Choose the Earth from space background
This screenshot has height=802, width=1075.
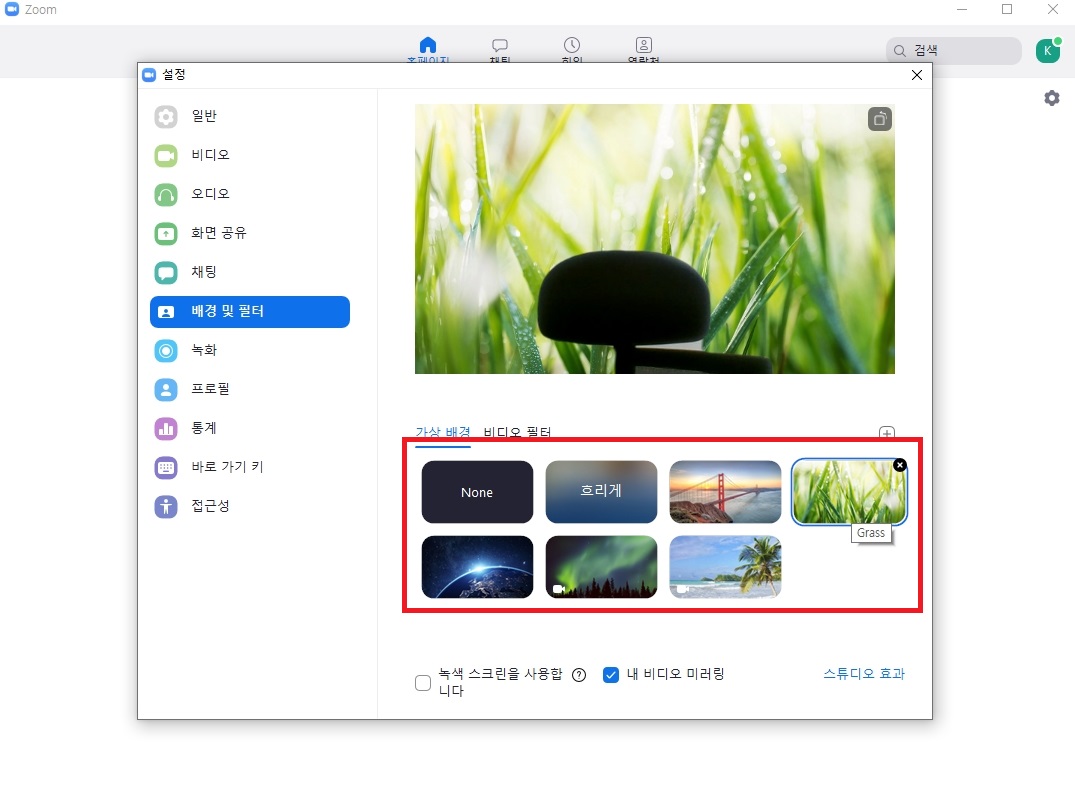[x=477, y=567]
